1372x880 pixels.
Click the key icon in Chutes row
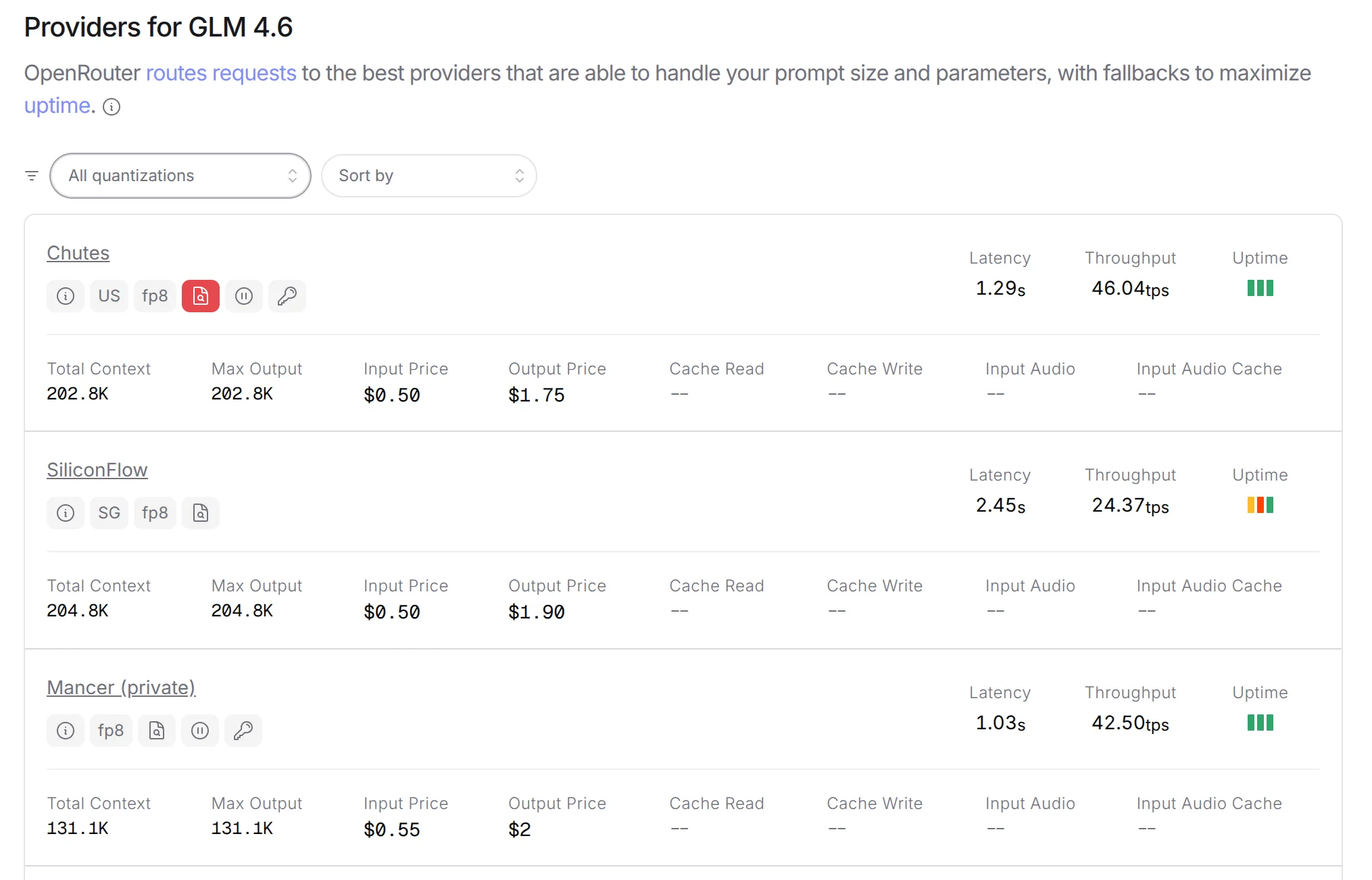point(287,296)
